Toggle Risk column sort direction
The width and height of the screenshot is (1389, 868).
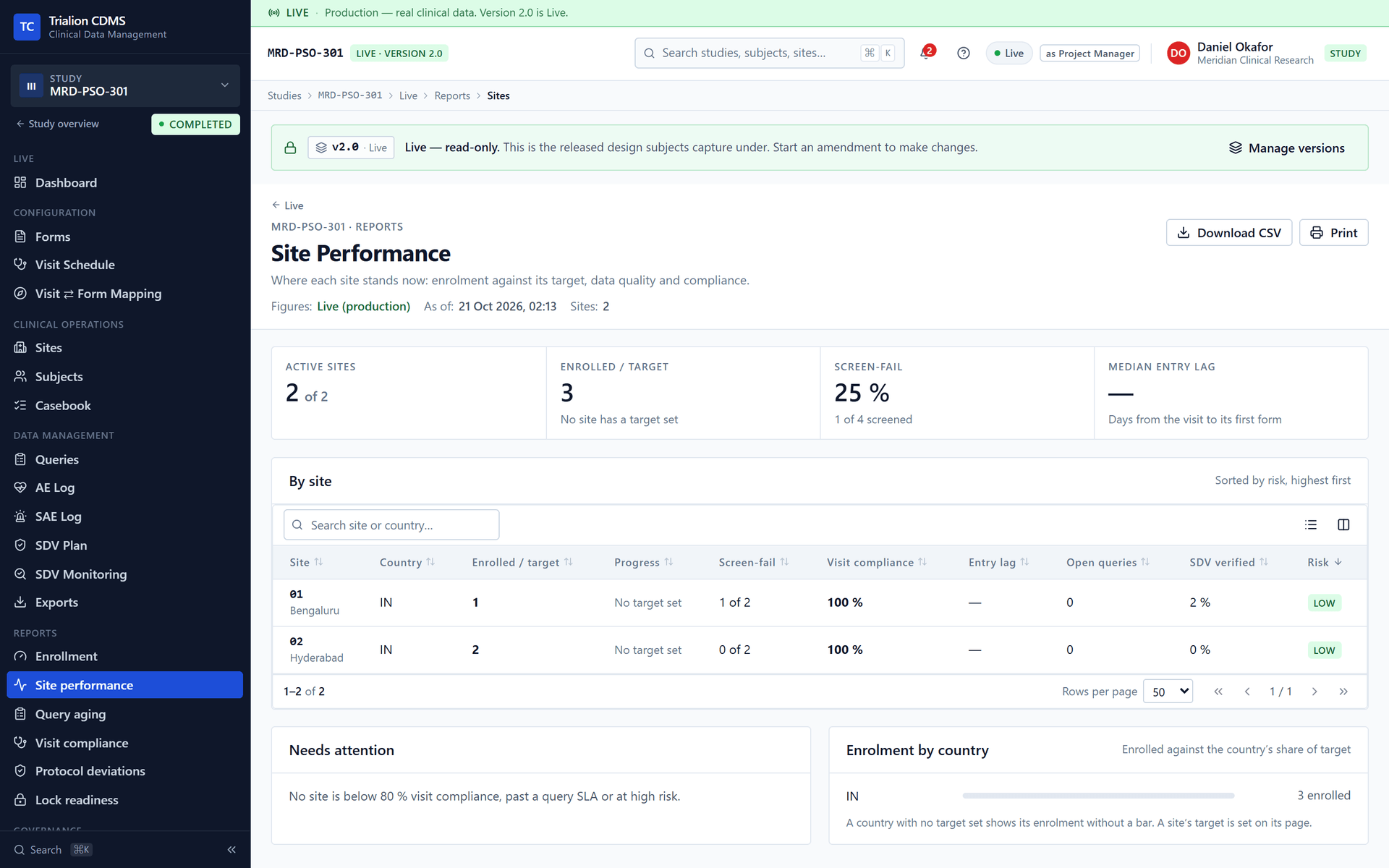(1325, 562)
